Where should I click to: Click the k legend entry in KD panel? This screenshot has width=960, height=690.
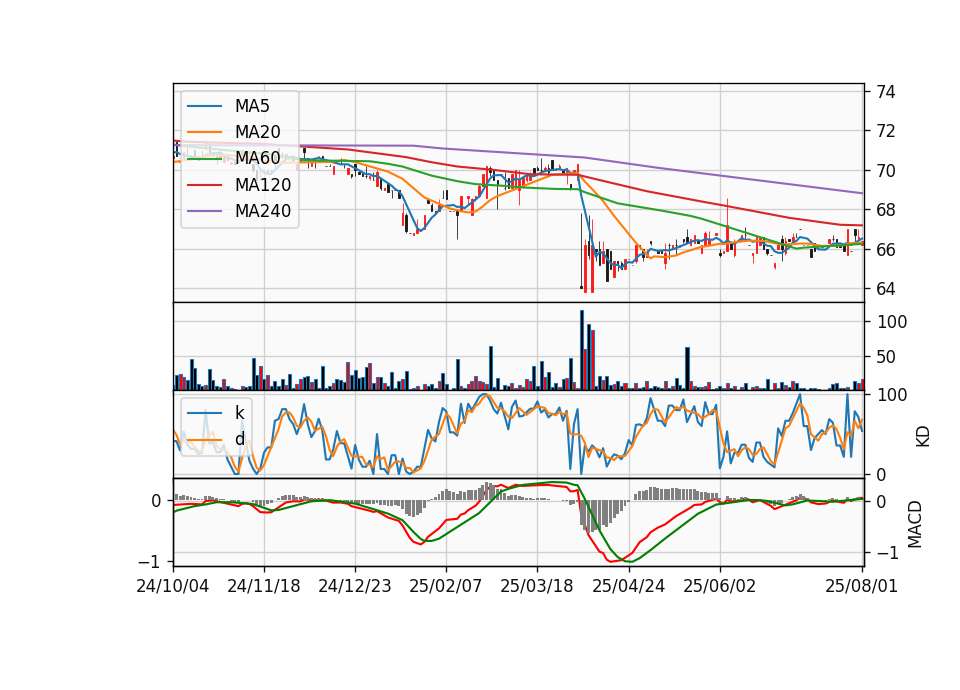pos(239,413)
